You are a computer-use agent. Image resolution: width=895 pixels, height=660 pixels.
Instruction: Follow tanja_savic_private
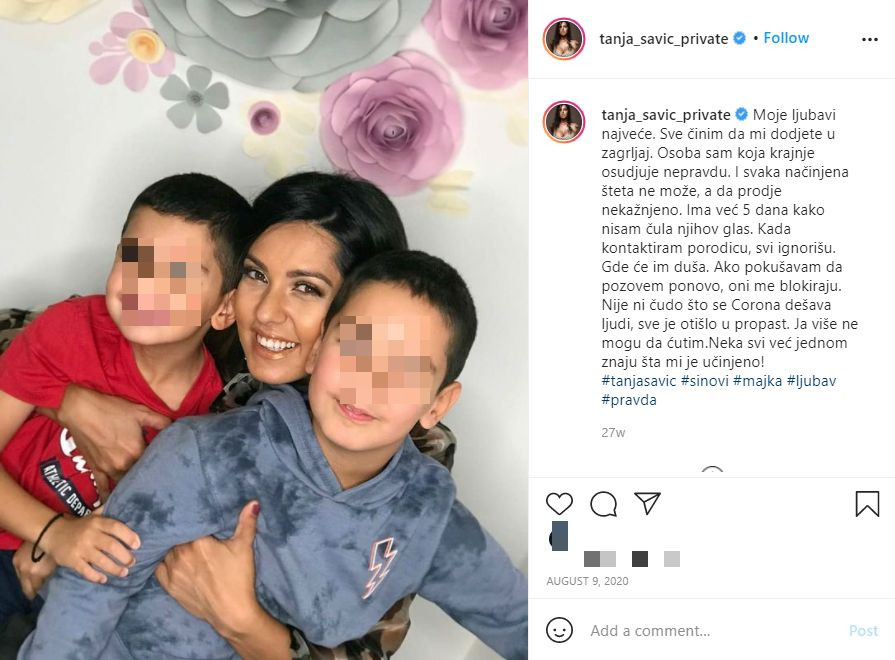click(x=786, y=38)
